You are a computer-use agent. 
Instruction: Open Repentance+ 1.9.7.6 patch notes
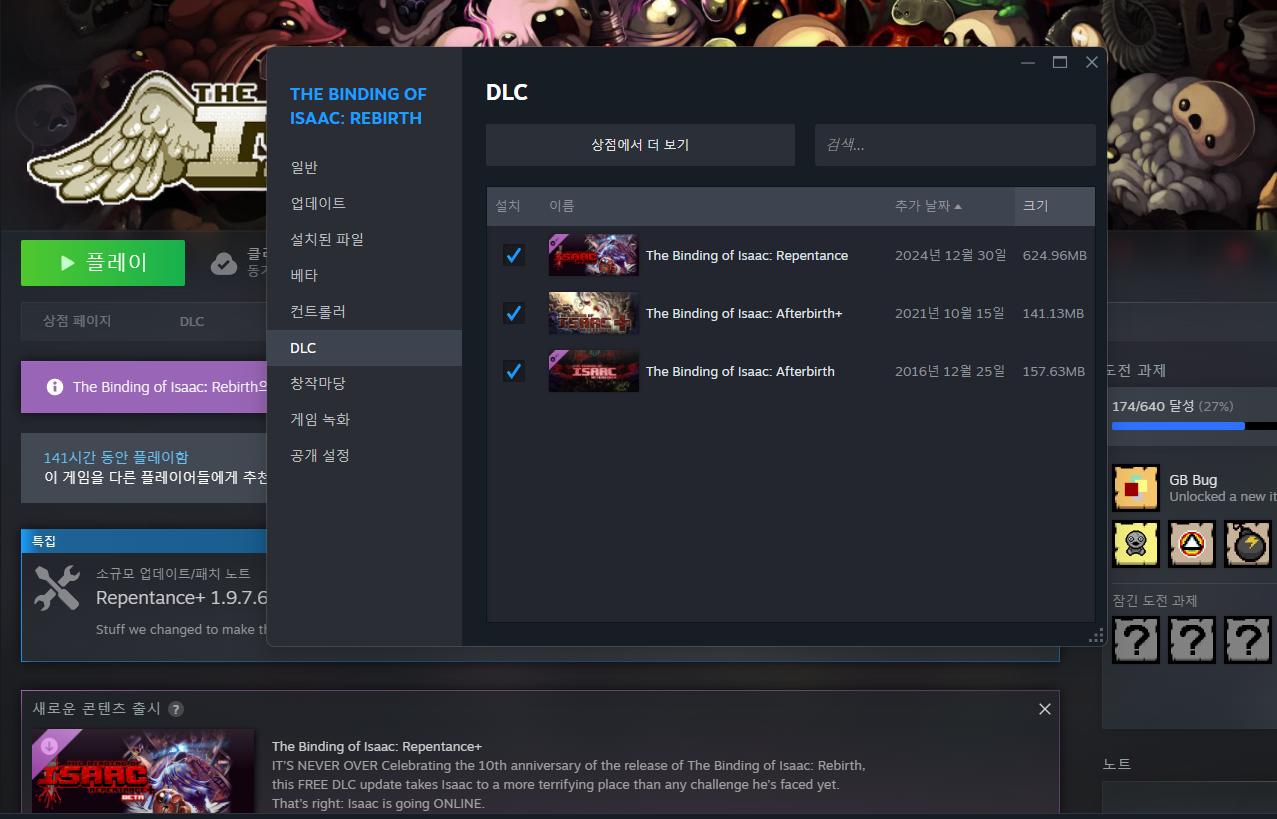pos(181,598)
